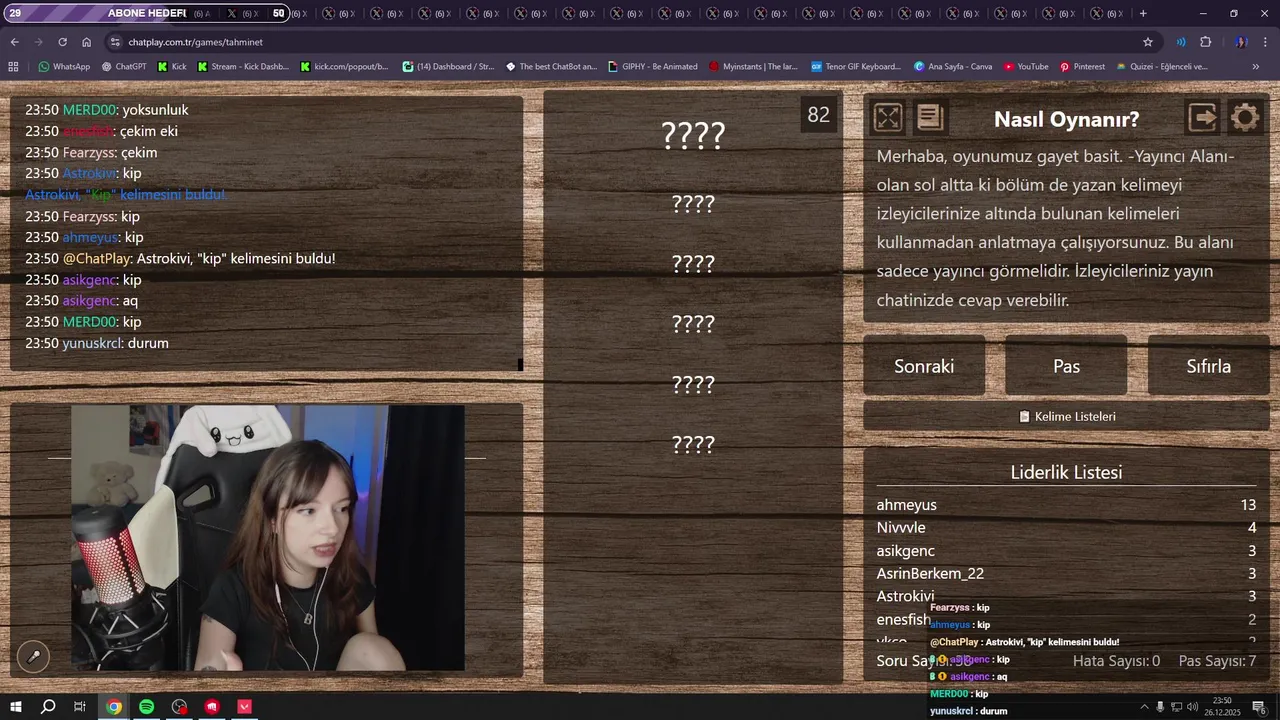Click the browser back arrow
The image size is (1280, 720).
click(14, 42)
